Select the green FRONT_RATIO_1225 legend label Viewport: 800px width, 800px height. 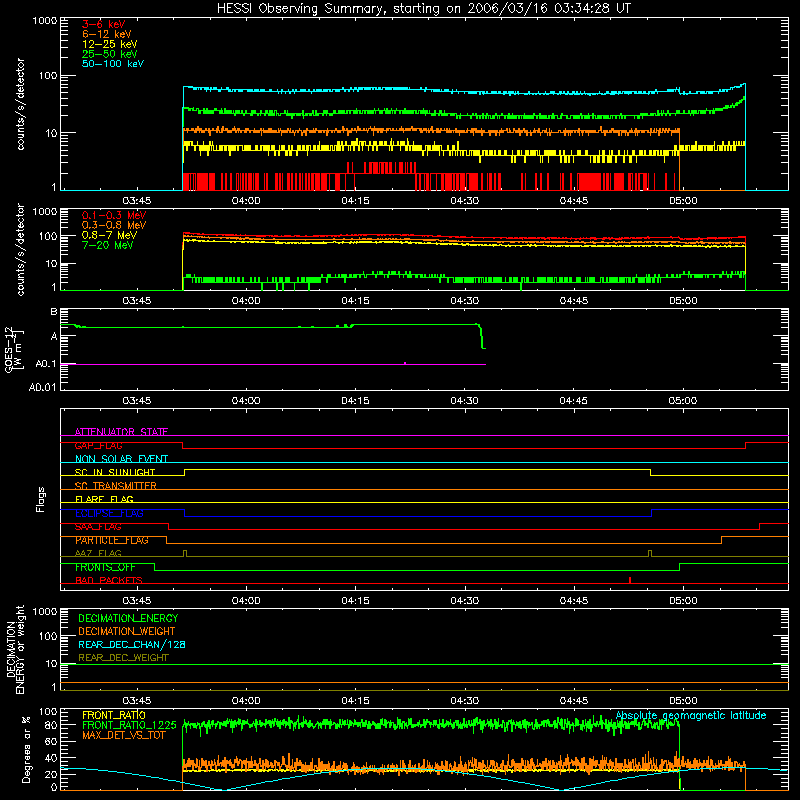coord(129,725)
